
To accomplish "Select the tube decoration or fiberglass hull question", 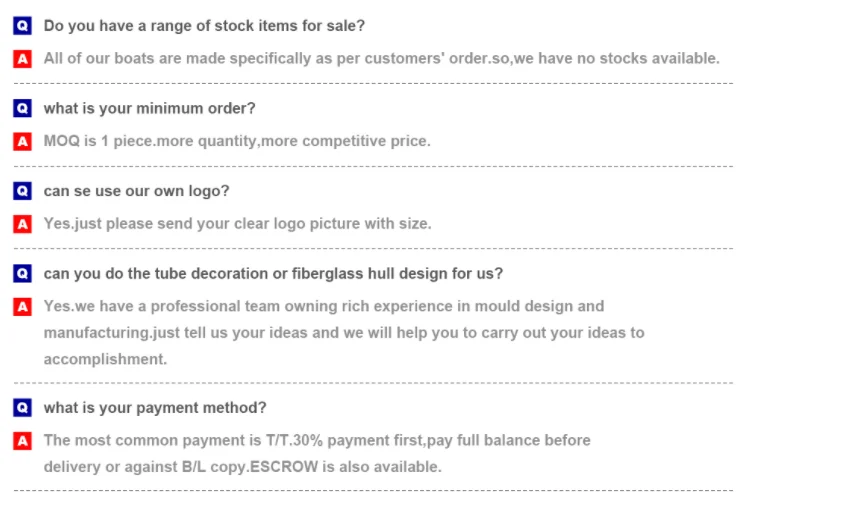I will point(273,274).
